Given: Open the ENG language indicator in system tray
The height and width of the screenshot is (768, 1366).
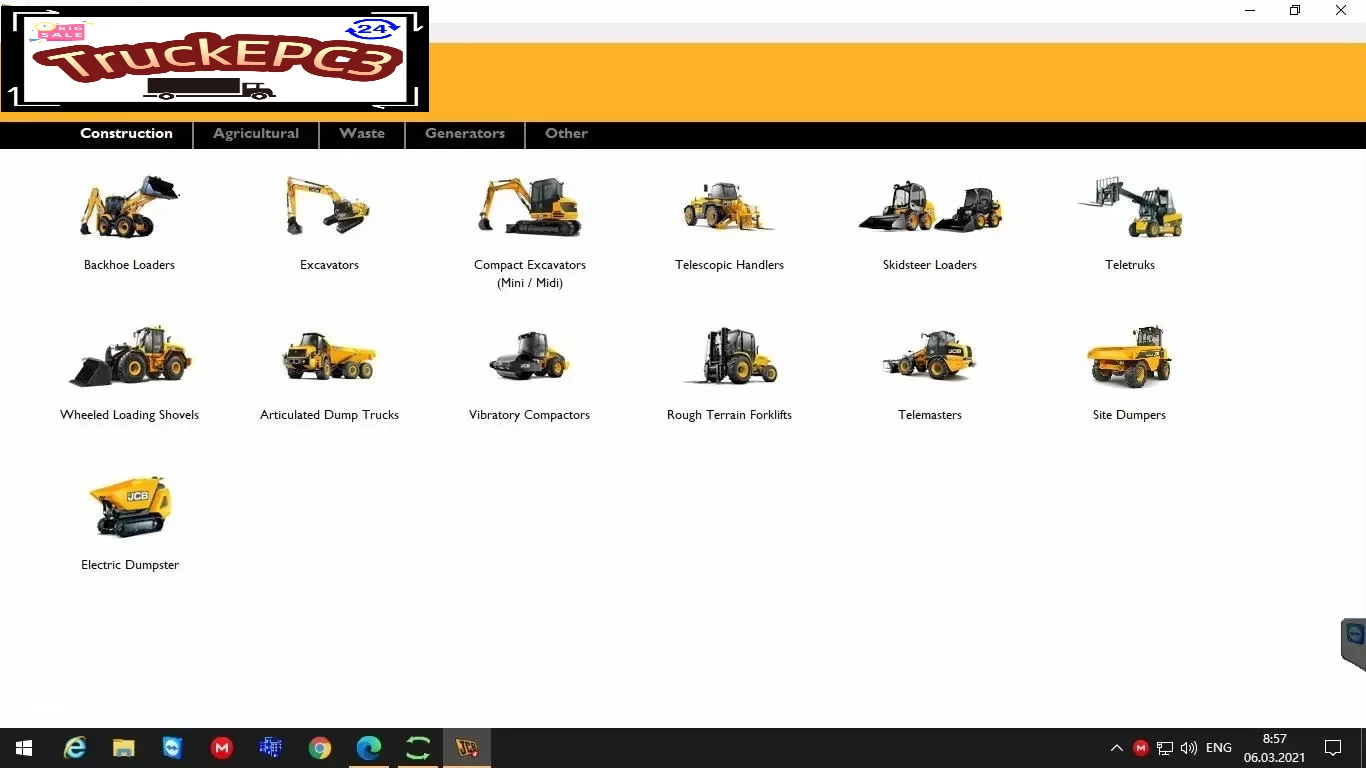Looking at the screenshot, I should click(x=1218, y=747).
